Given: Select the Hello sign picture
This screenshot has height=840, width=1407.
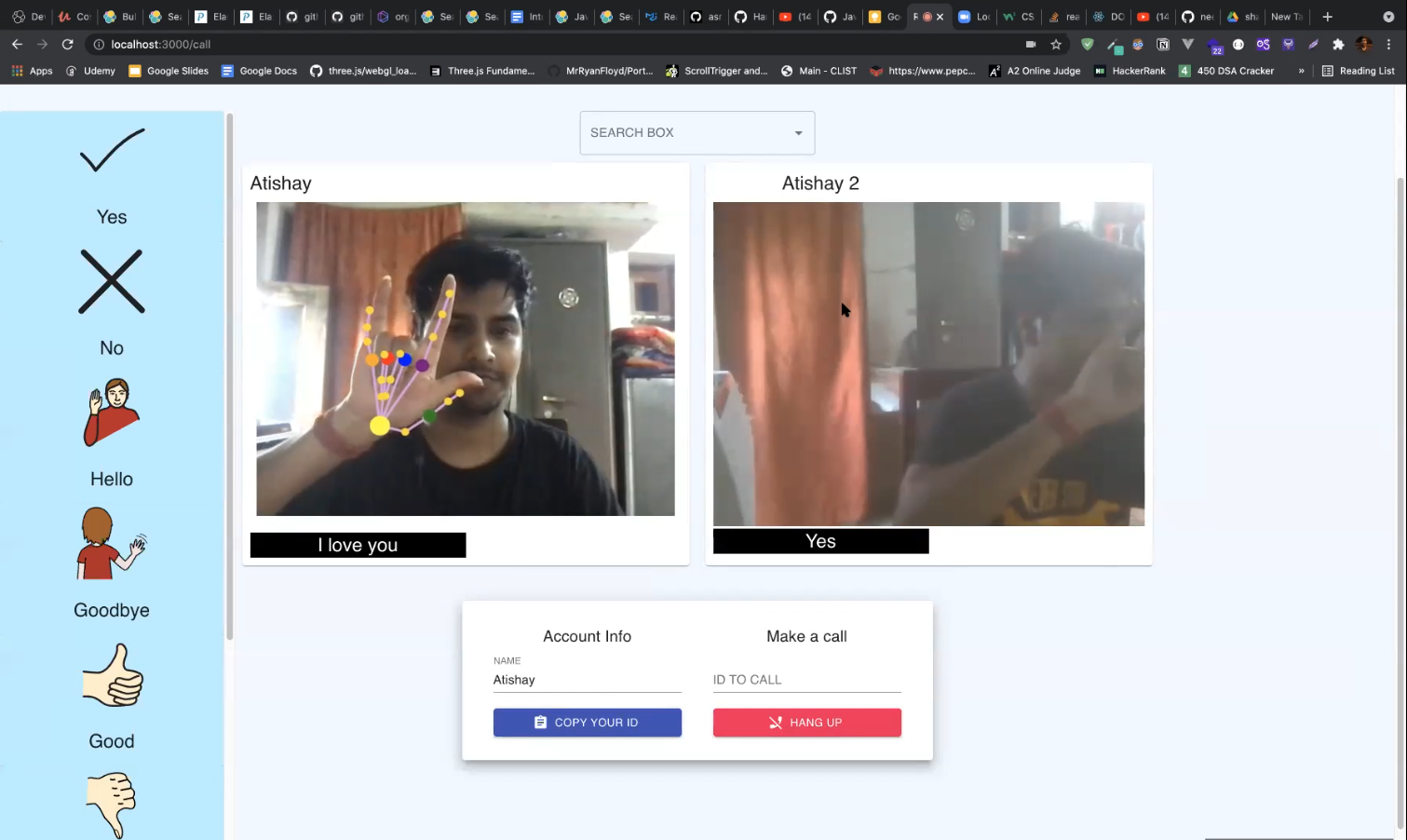Looking at the screenshot, I should point(112,412).
